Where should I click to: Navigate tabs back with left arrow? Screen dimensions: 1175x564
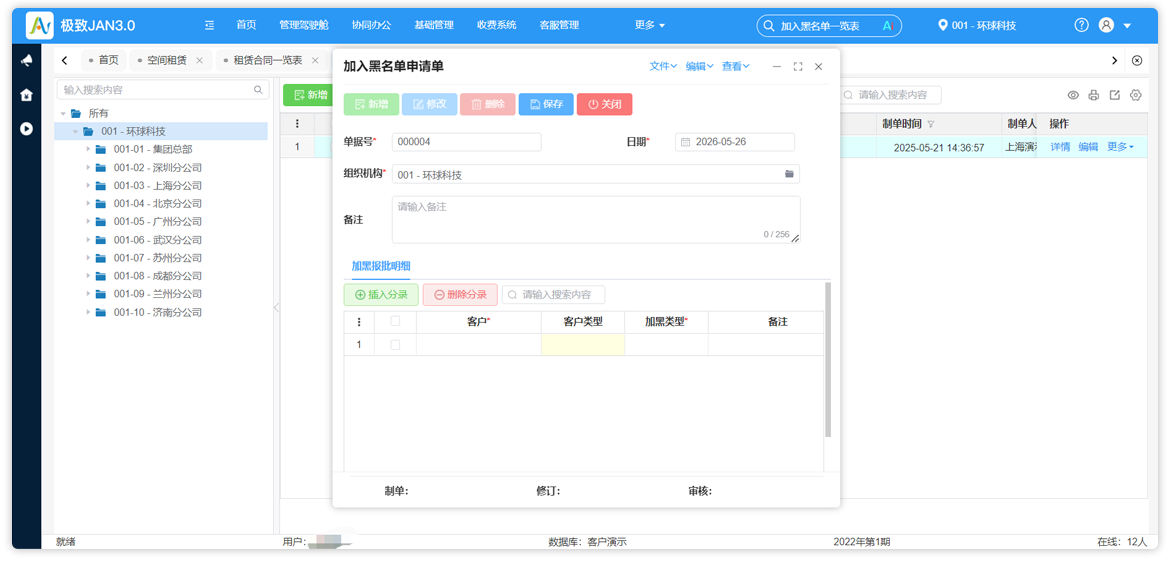pos(65,60)
